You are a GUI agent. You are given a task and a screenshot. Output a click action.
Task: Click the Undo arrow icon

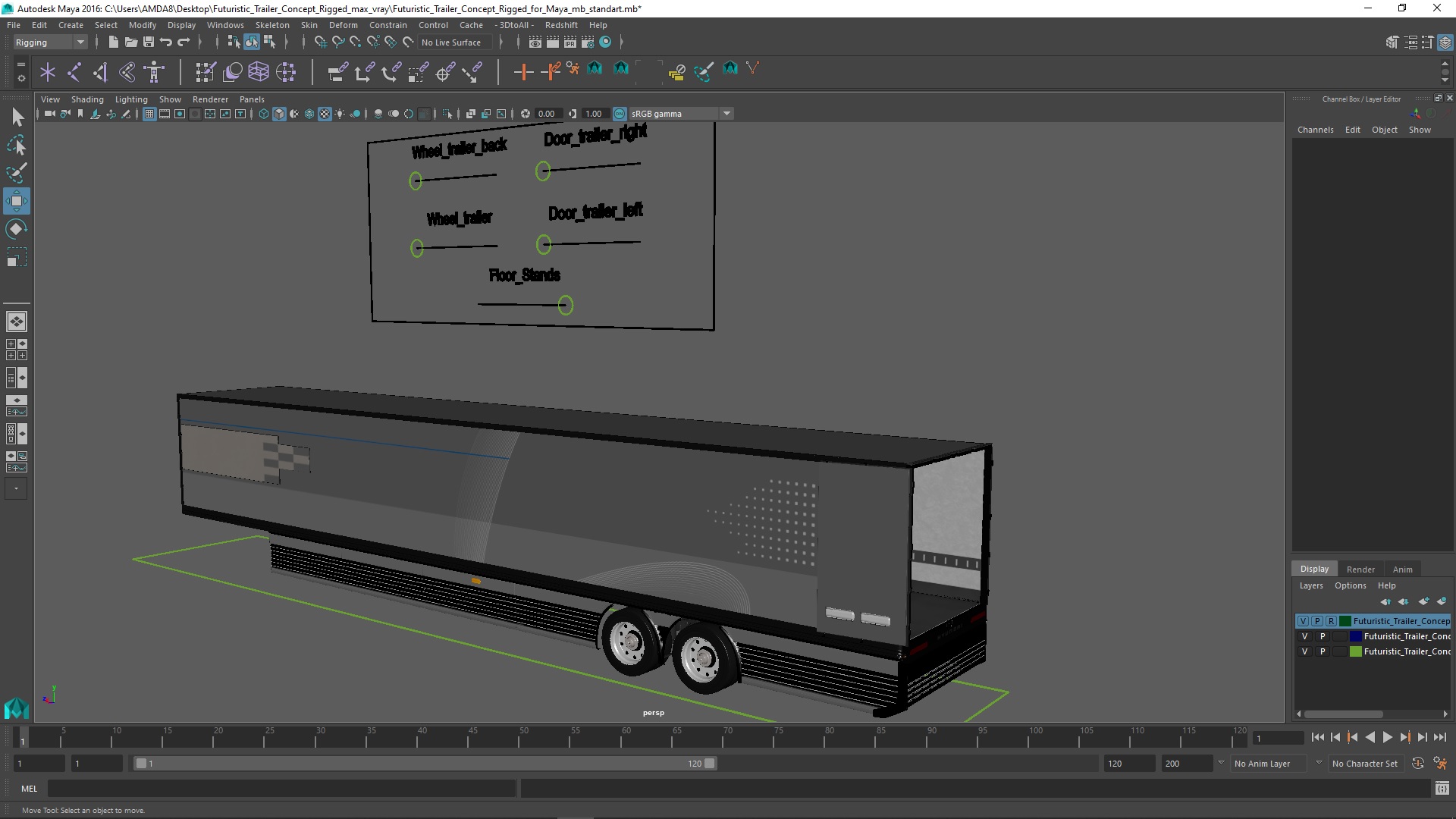tap(166, 42)
